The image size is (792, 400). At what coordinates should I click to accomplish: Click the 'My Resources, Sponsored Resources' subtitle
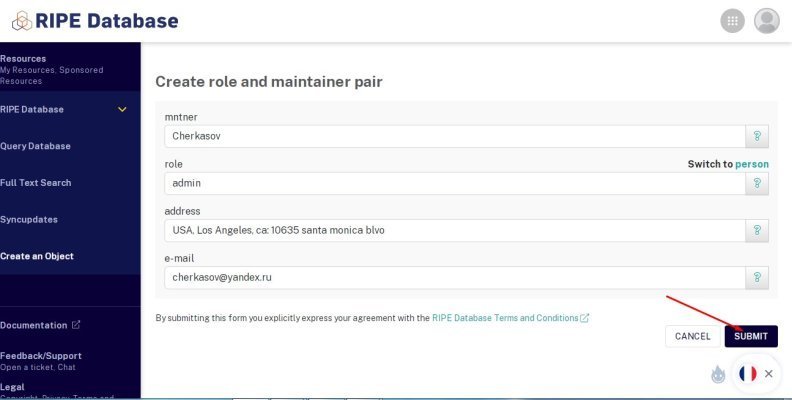(x=52, y=75)
